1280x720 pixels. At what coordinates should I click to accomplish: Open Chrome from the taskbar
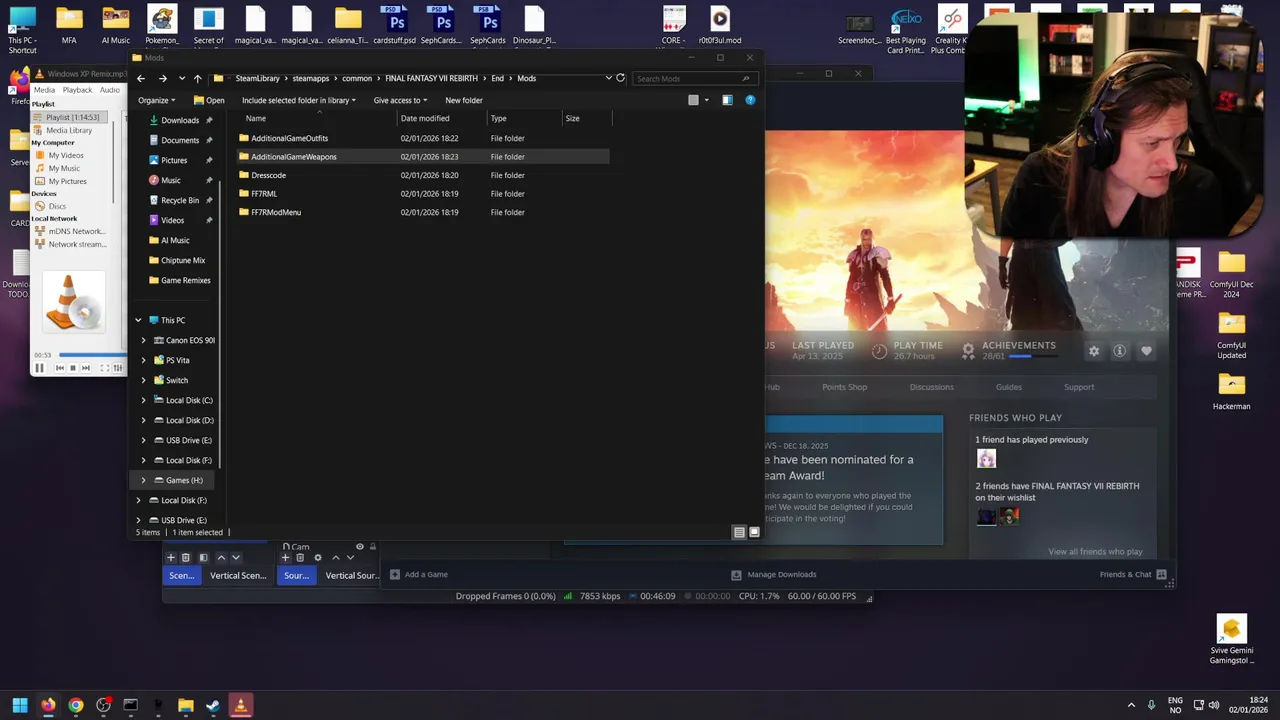tap(75, 705)
